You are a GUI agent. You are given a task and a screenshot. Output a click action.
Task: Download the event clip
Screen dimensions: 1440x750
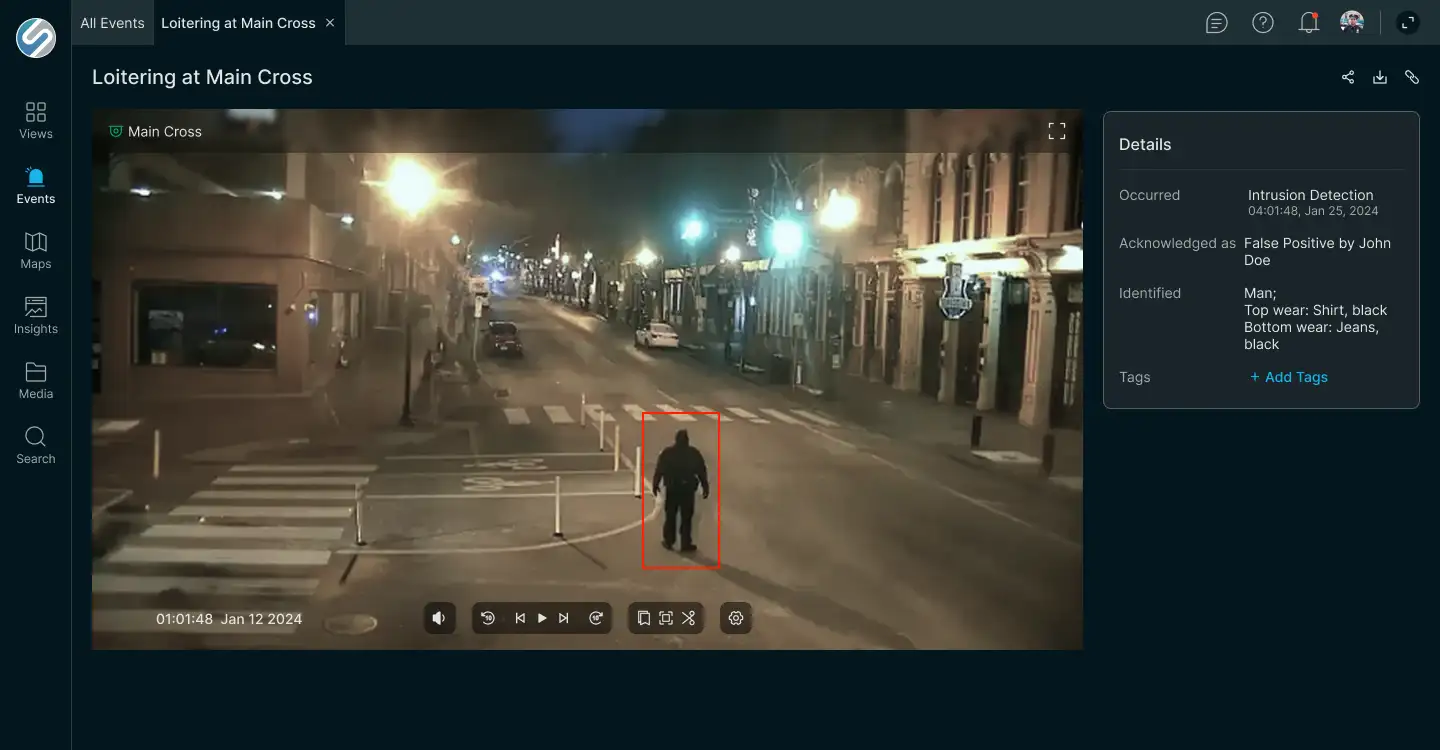click(x=1380, y=77)
